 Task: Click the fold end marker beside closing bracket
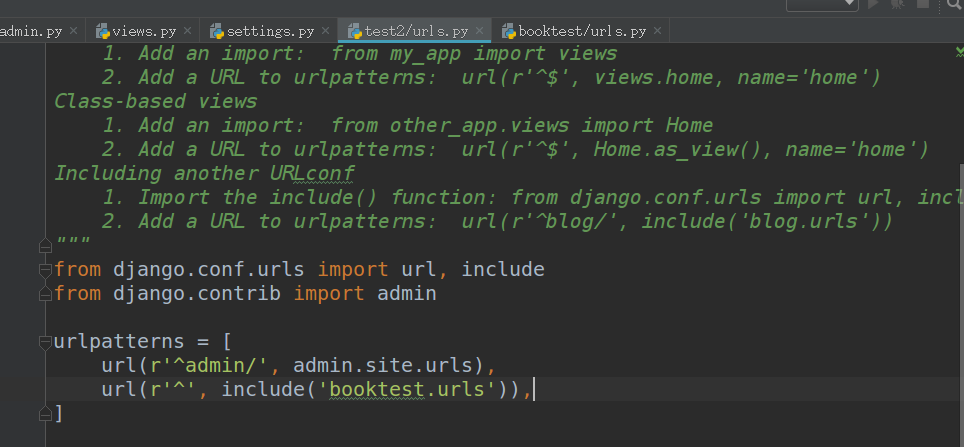click(x=45, y=414)
